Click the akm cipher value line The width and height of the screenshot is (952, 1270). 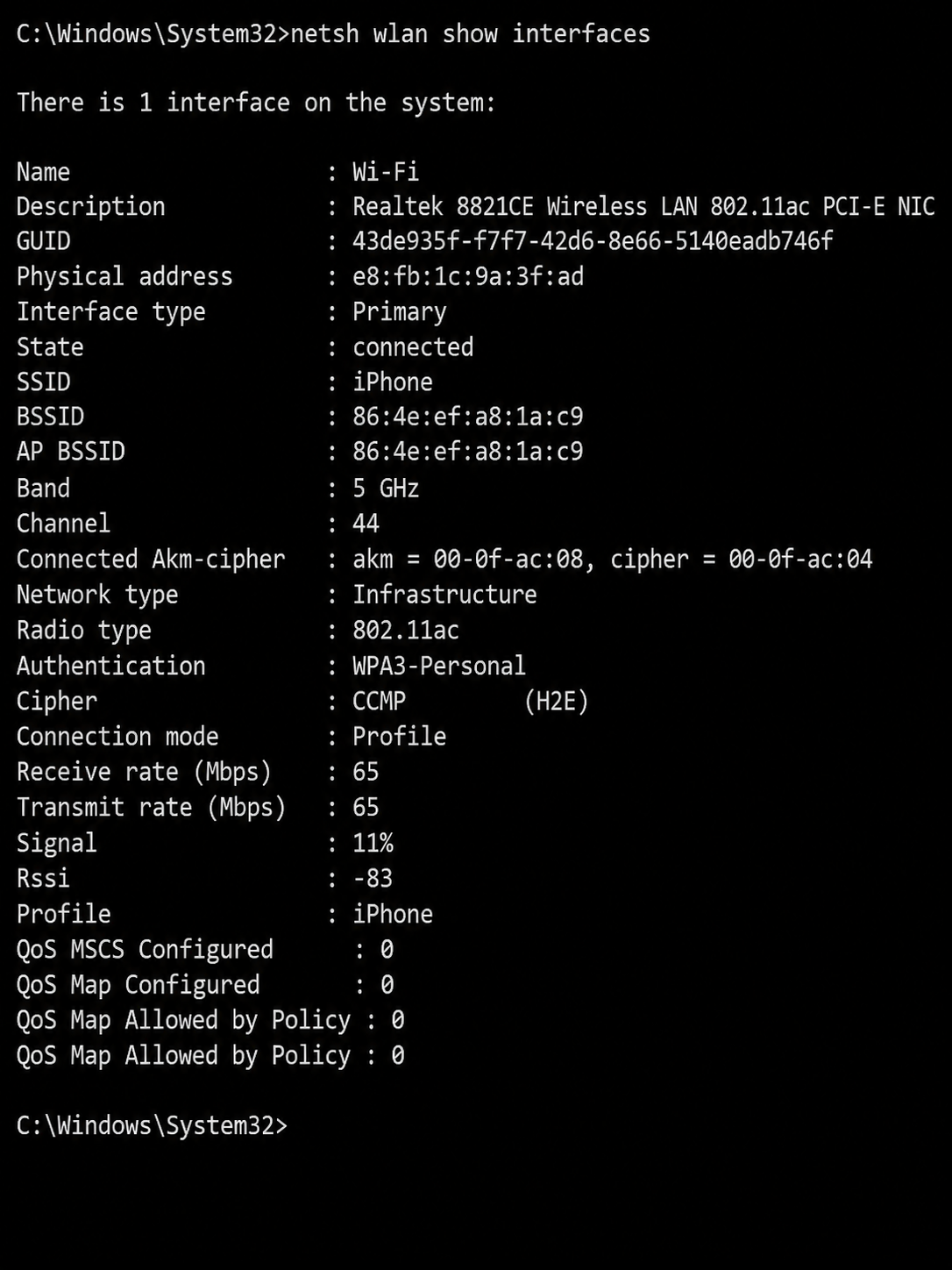(613, 559)
